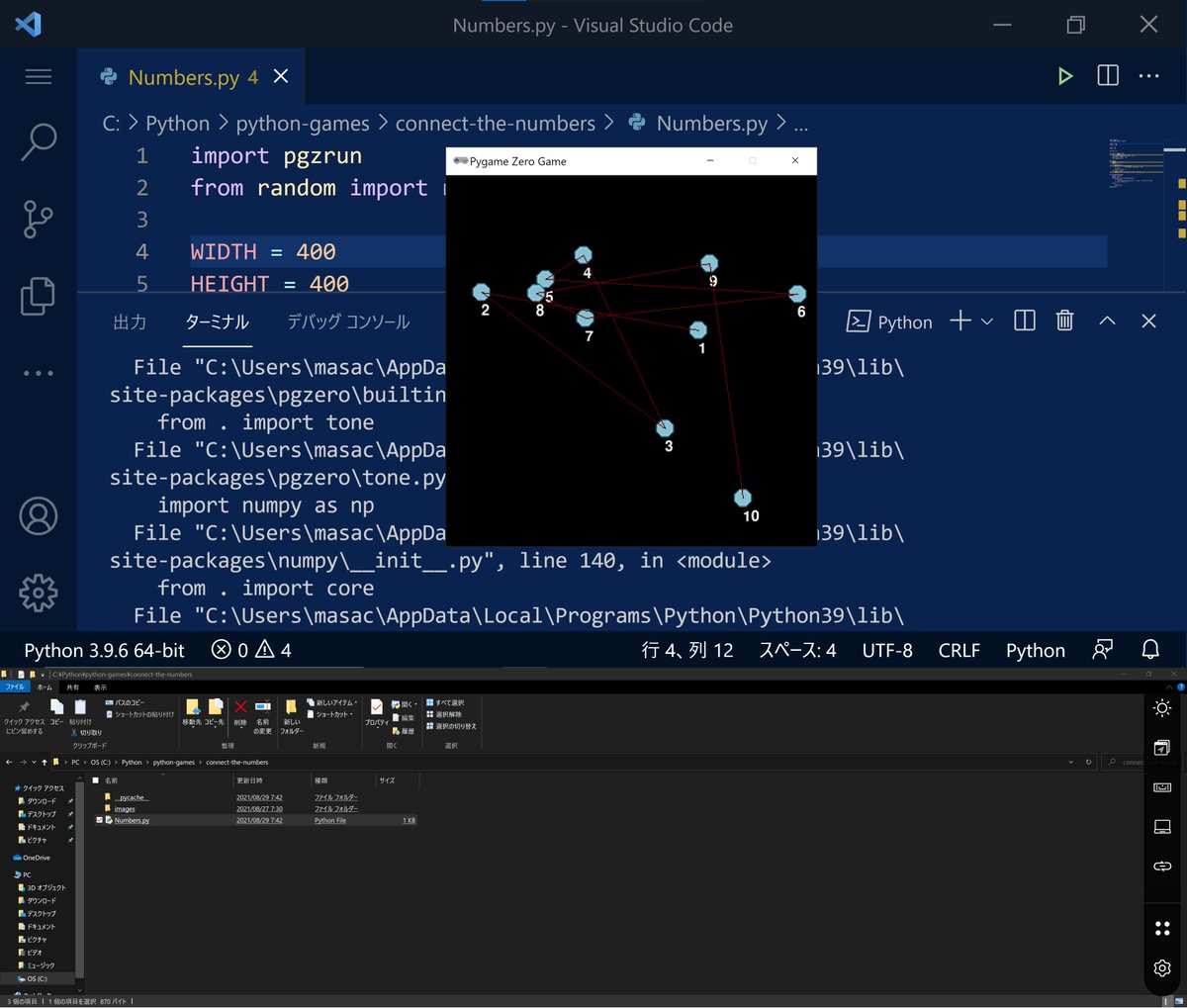This screenshot has height=1008, width=1187.
Task: Toggle select-all checkbox beside 名前 header
Action: (x=96, y=780)
